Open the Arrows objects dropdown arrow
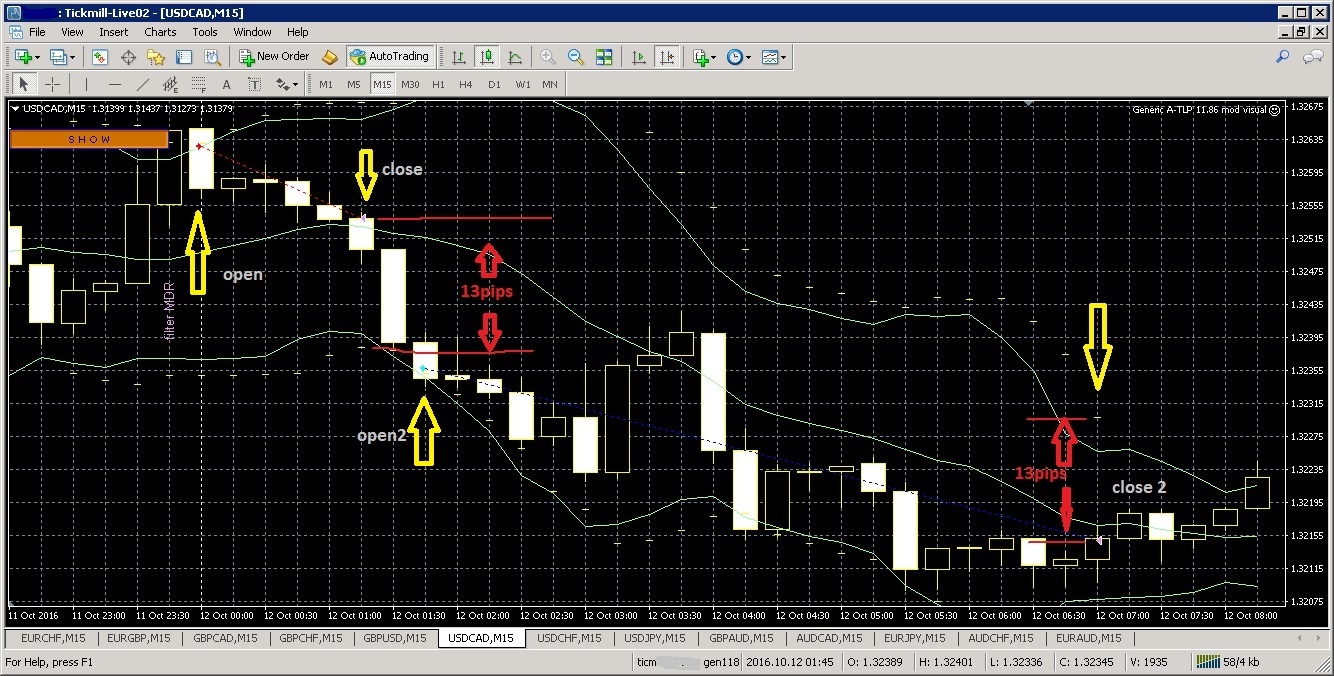Image resolution: width=1334 pixels, height=676 pixels. [x=297, y=84]
